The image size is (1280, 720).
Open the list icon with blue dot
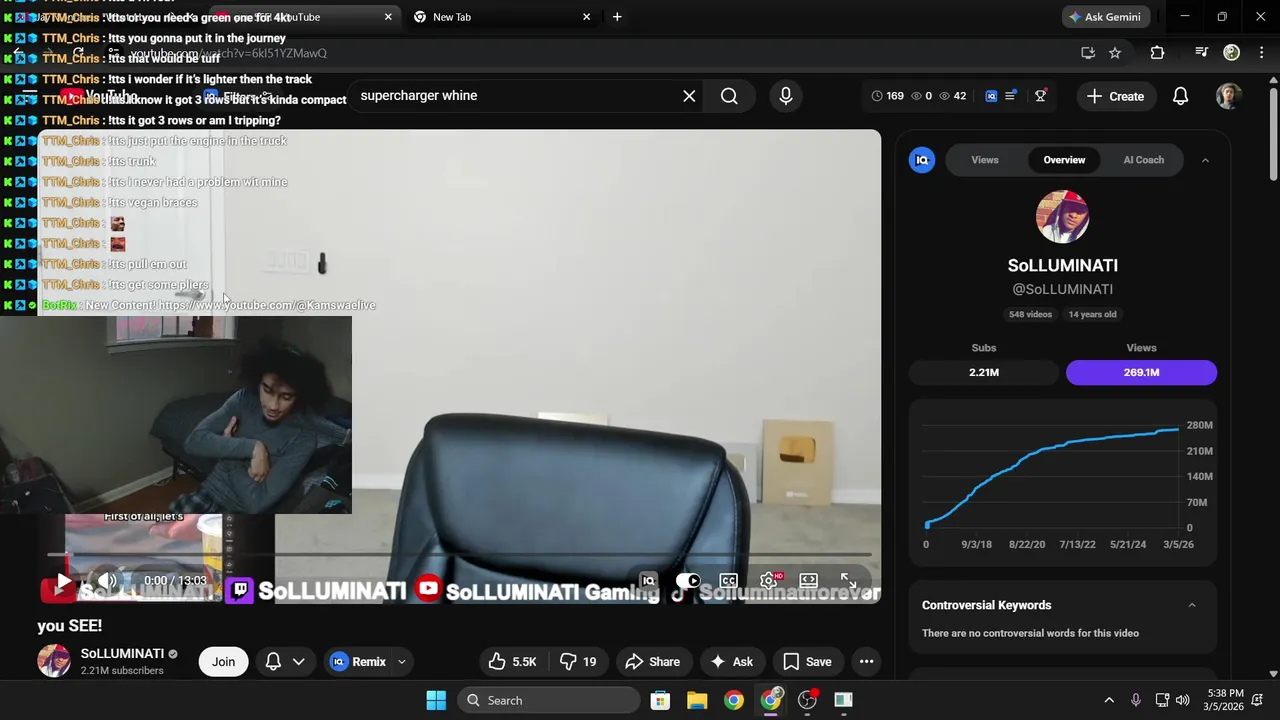[x=1011, y=96]
